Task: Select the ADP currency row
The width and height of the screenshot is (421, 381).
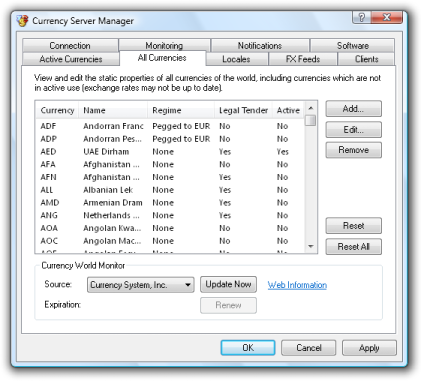Action: [170, 139]
